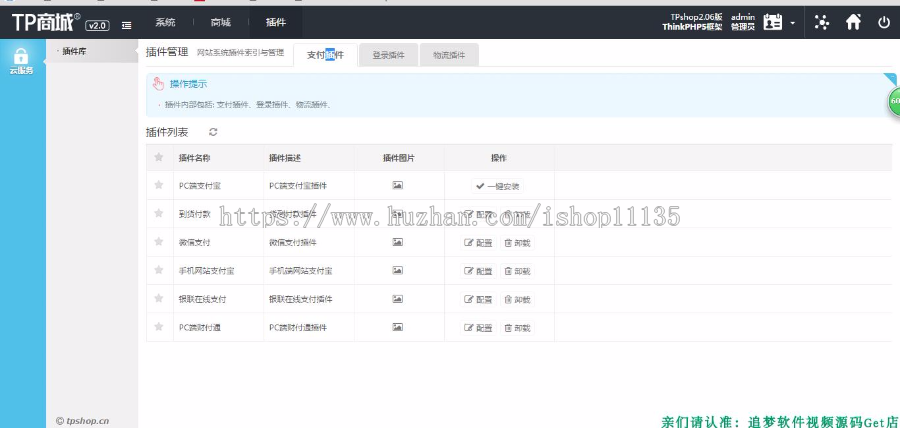Click 一键安装 for PC端支付宝
Screen dimensions: 900x428
(x=498, y=186)
